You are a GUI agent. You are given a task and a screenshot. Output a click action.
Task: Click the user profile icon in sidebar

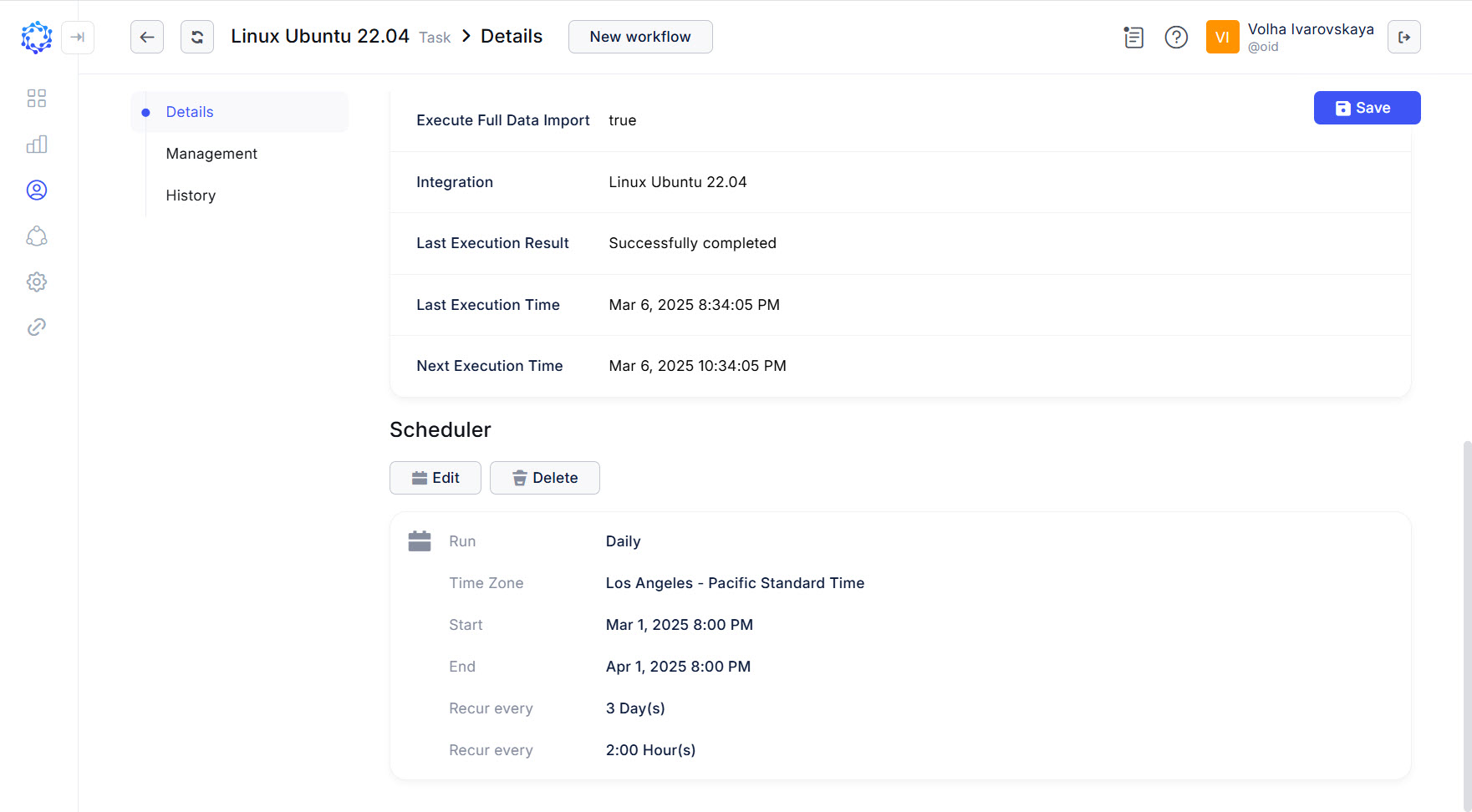(36, 190)
